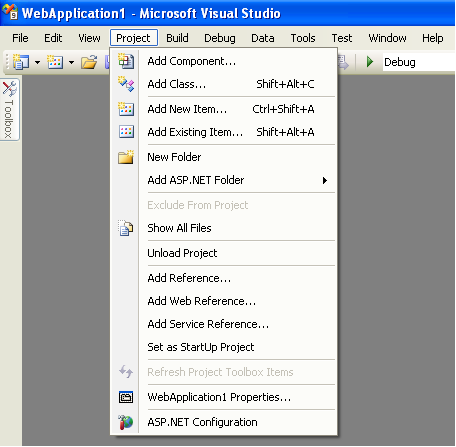Open the Build menu
The width and height of the screenshot is (456, 447).
pyautogui.click(x=177, y=38)
